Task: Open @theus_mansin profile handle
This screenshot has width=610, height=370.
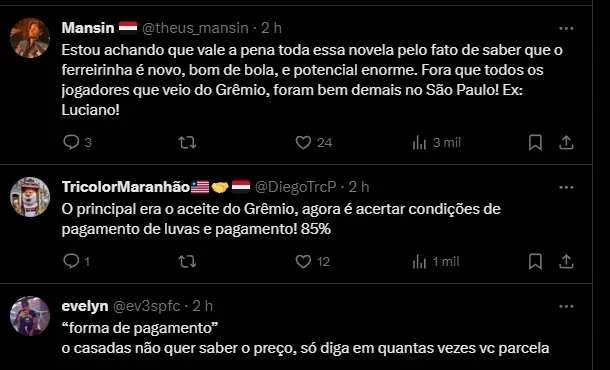Action: tap(195, 28)
